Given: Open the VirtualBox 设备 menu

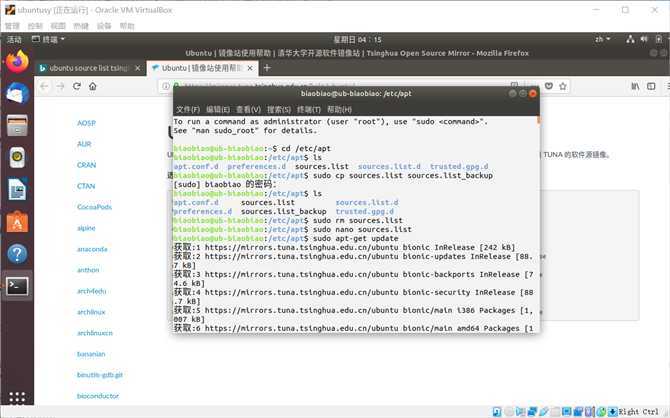Looking at the screenshot, I should click(x=104, y=26).
